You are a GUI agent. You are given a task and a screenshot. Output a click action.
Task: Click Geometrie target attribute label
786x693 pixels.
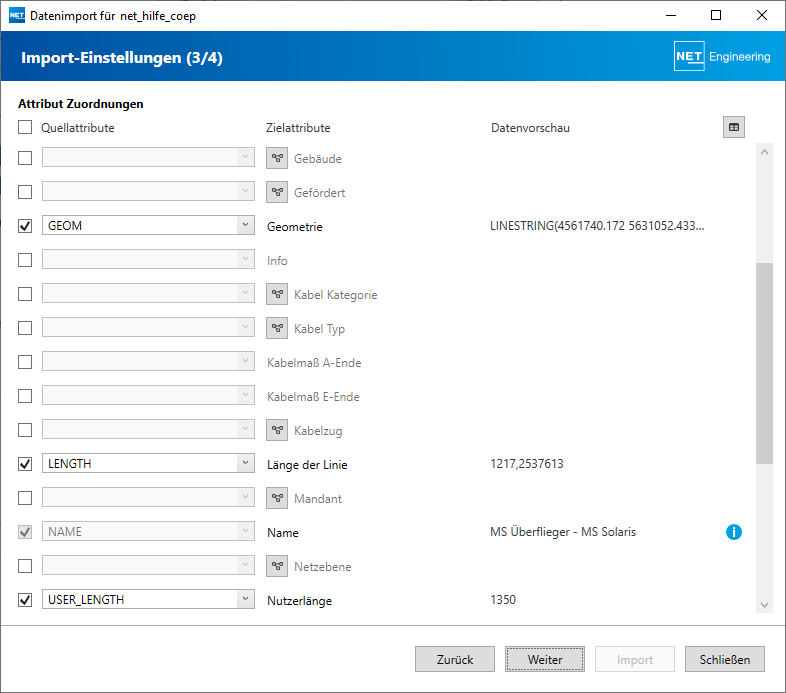[295, 227]
